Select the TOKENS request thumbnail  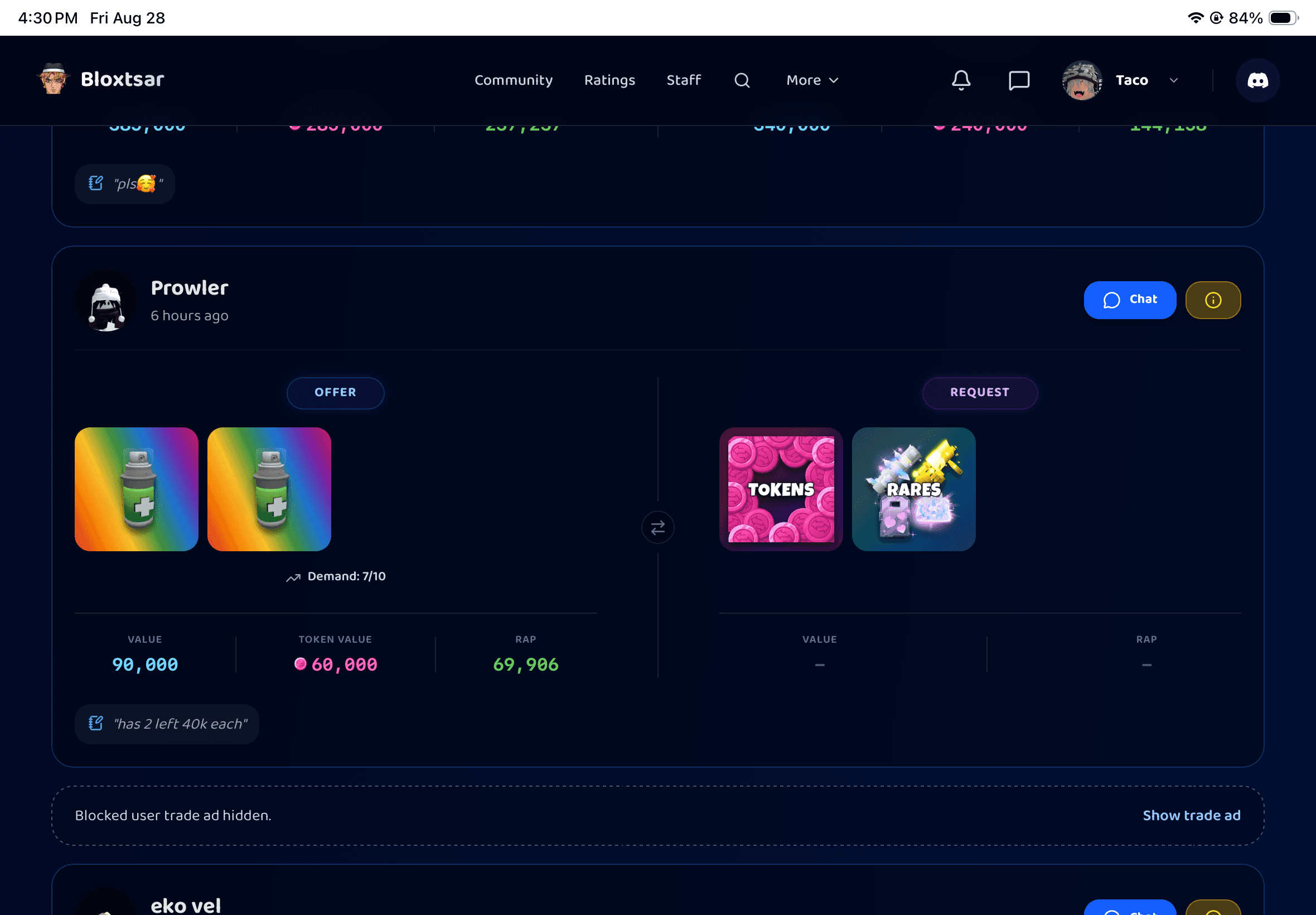[x=781, y=489]
